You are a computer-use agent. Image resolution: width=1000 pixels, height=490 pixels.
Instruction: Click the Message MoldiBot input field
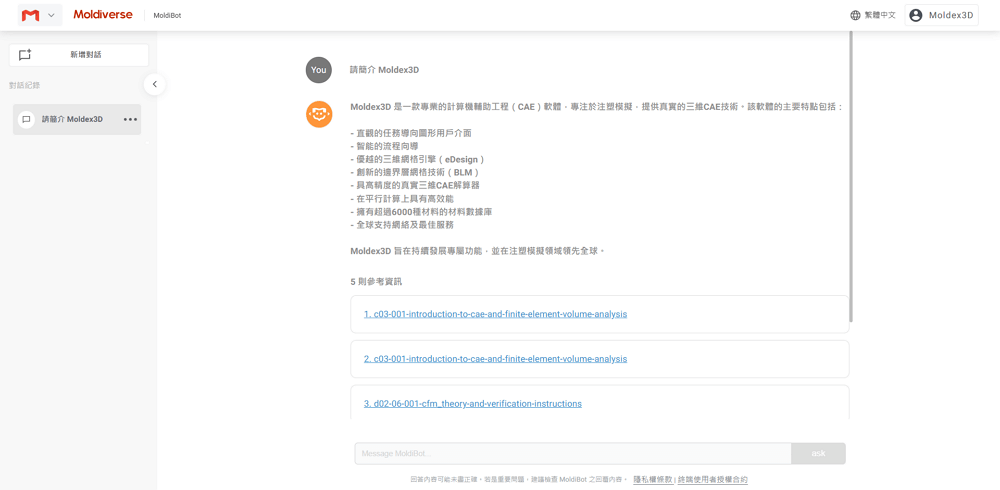click(573, 454)
